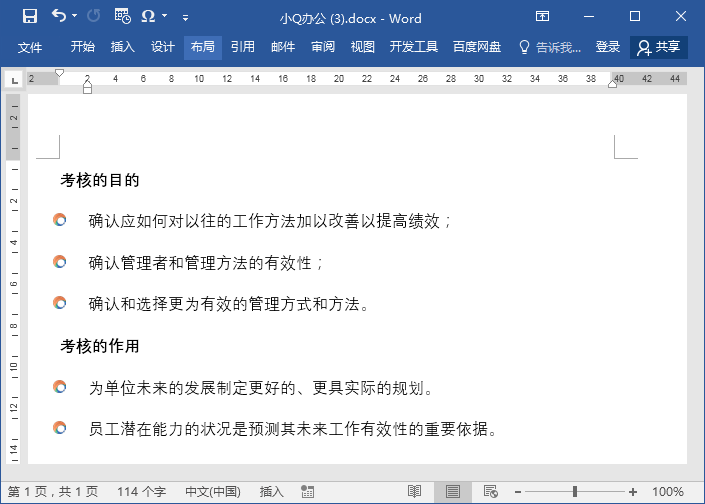Image resolution: width=705 pixels, height=504 pixels.
Task: Minimize the Word window
Action: (589, 17)
